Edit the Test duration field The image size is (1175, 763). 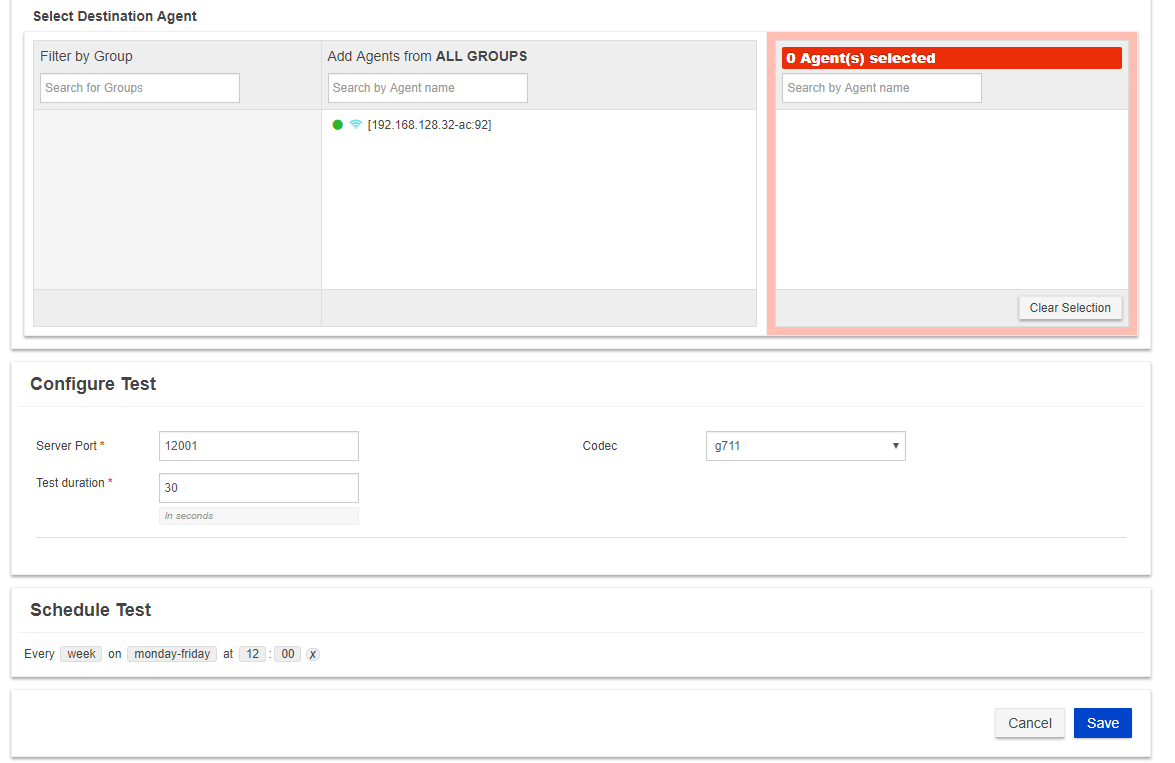coord(258,488)
